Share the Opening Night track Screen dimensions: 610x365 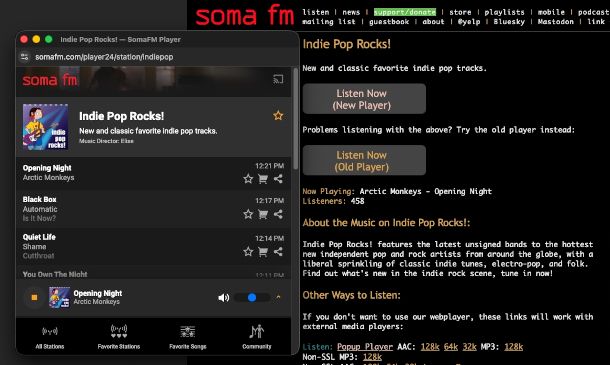pos(278,179)
